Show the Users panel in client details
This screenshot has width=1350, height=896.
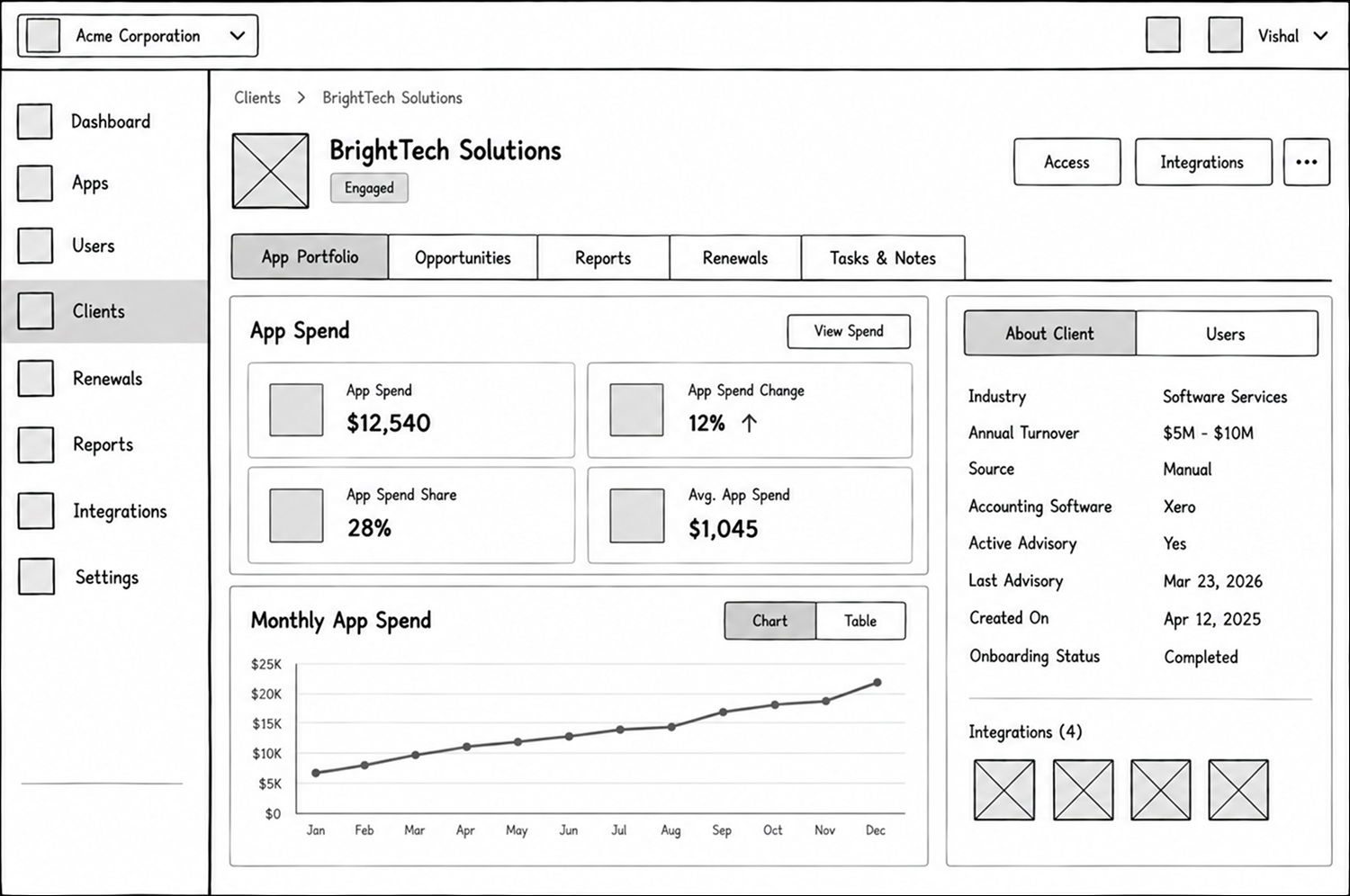(1227, 334)
